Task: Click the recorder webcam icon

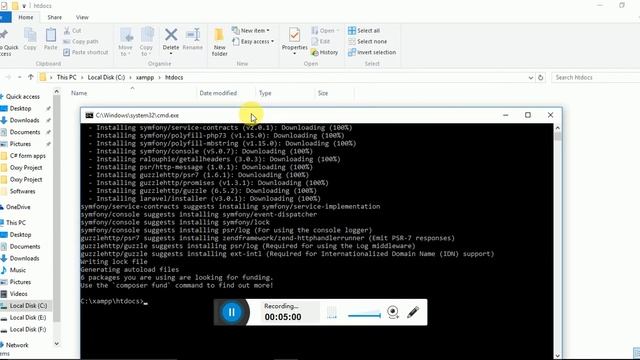Action: click(393, 312)
